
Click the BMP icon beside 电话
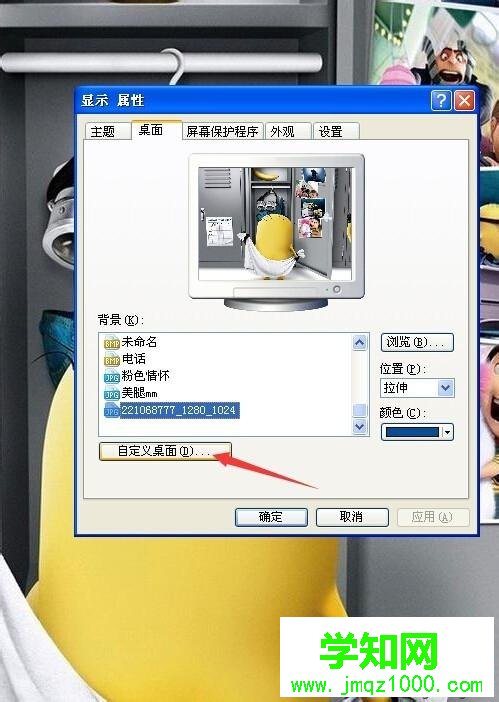(x=111, y=360)
